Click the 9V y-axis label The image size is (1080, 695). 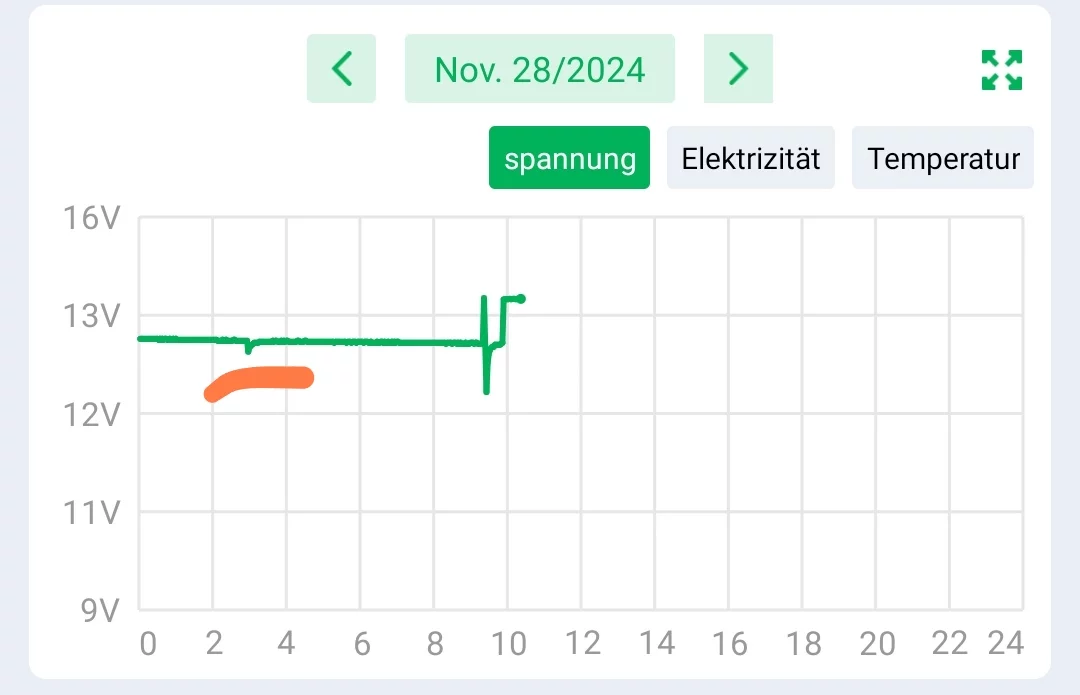coord(100,609)
